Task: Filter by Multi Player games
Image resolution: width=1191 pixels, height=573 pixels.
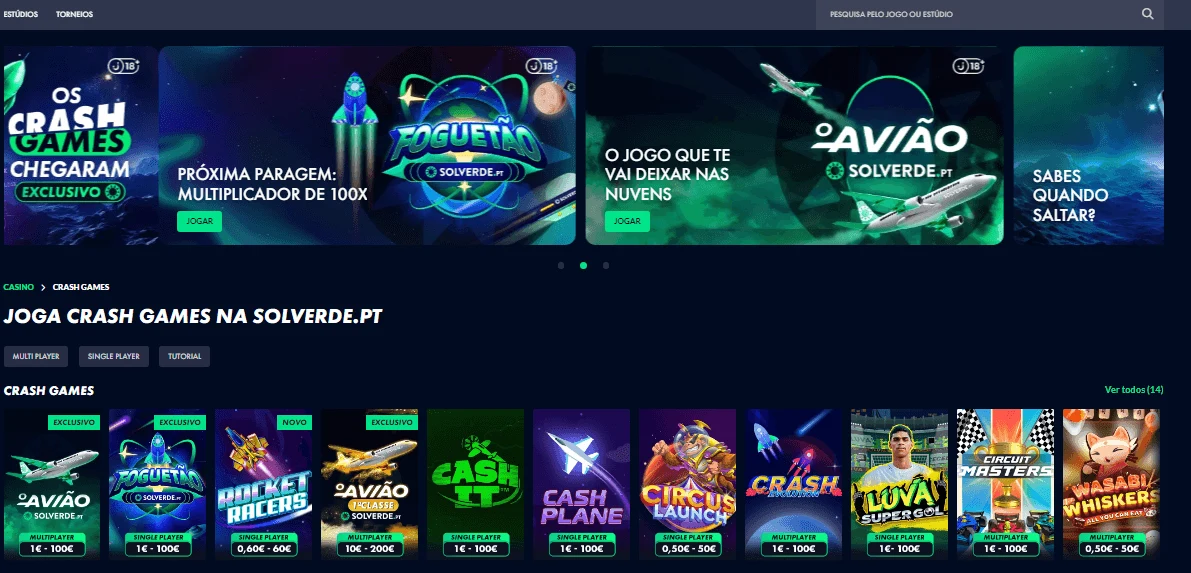Action: [36, 356]
